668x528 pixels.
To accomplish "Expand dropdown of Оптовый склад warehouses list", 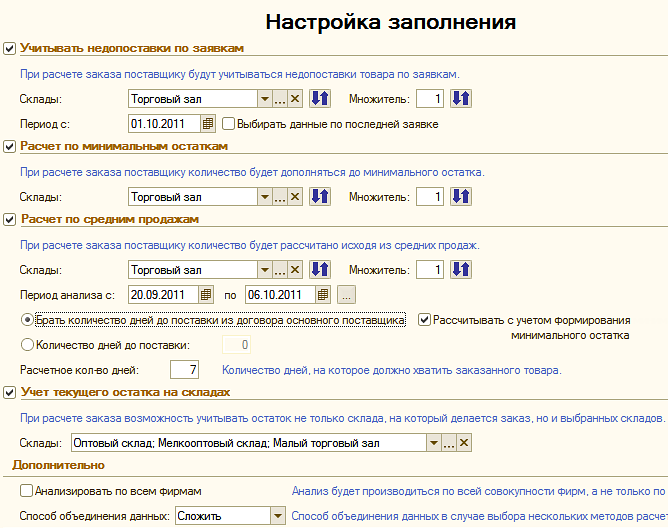I will (434, 443).
